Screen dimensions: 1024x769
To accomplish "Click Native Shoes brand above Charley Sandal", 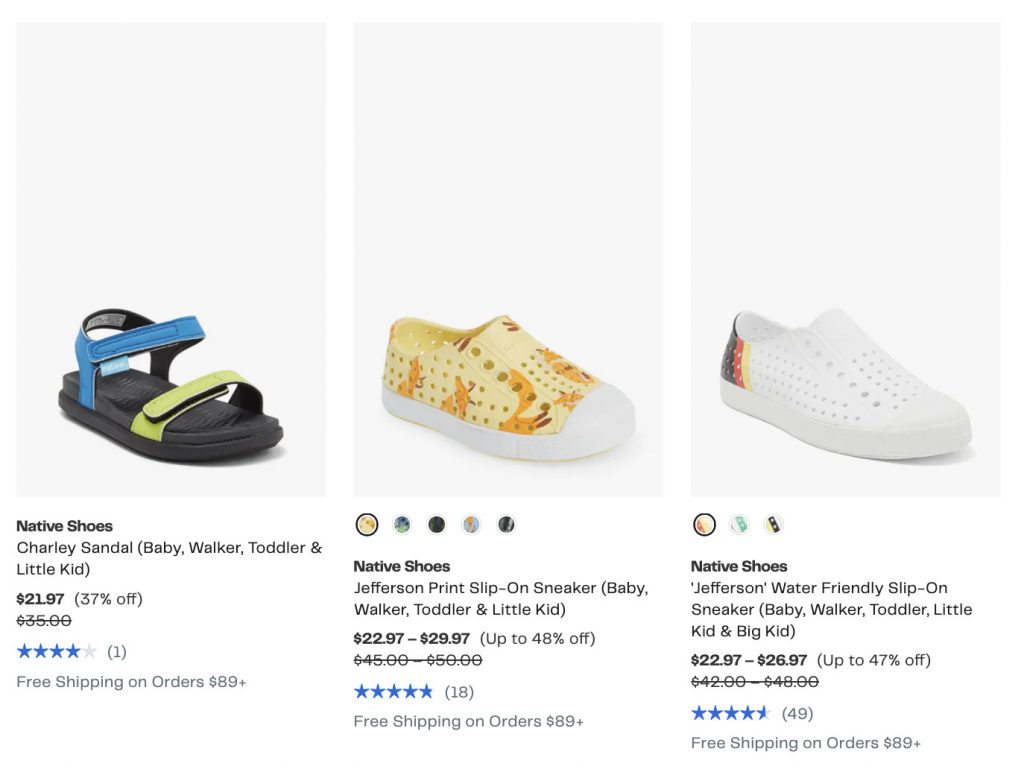I will [64, 526].
